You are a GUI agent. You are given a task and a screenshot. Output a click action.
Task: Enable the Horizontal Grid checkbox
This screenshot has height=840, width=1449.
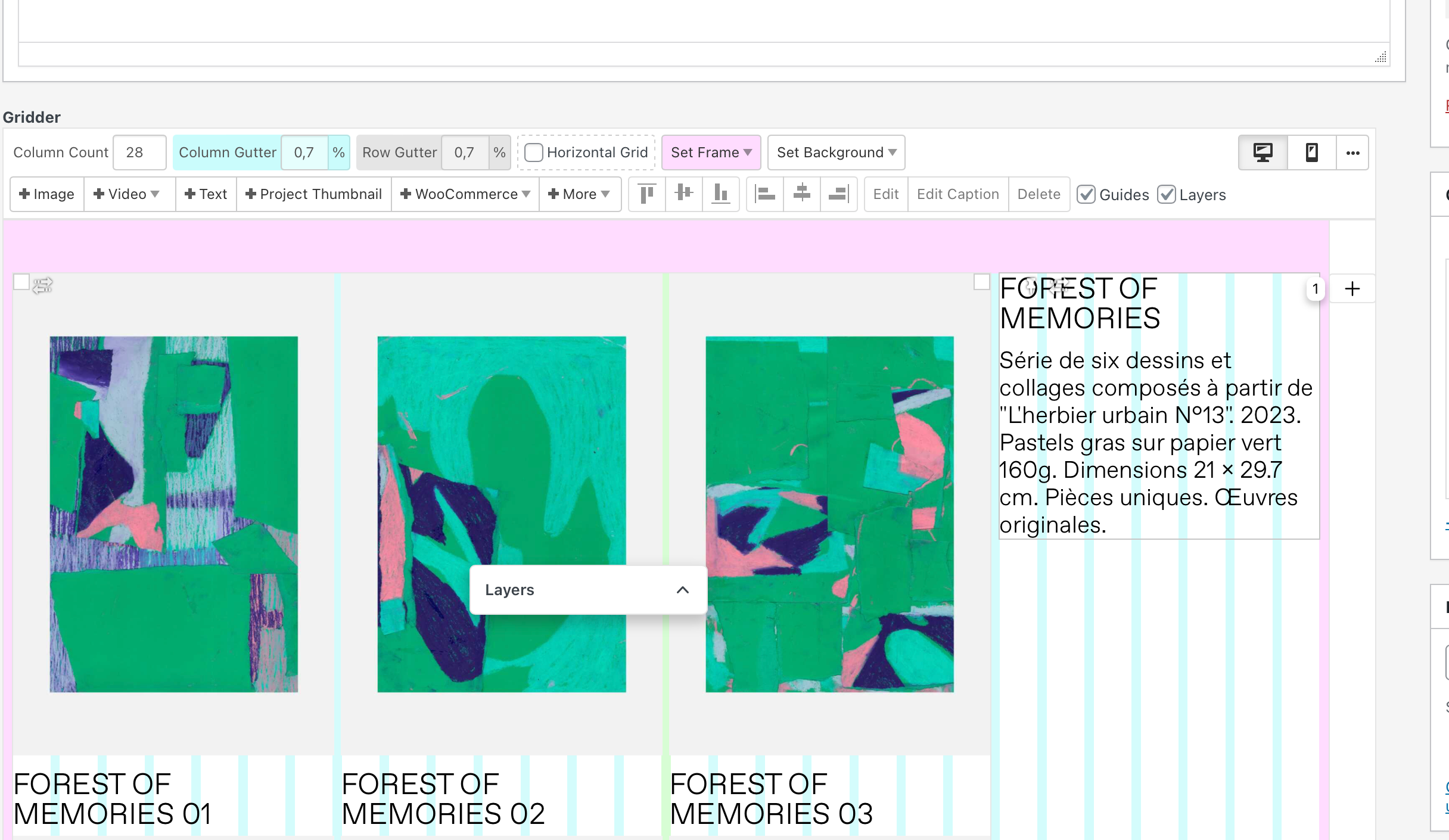point(534,153)
